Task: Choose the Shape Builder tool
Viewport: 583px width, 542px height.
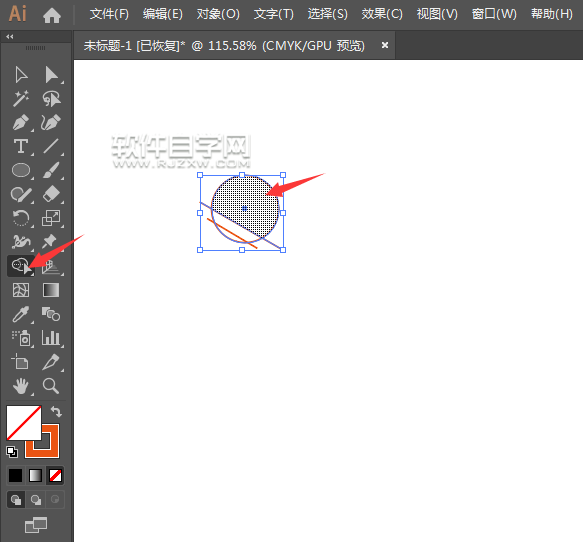Action: pos(21,266)
